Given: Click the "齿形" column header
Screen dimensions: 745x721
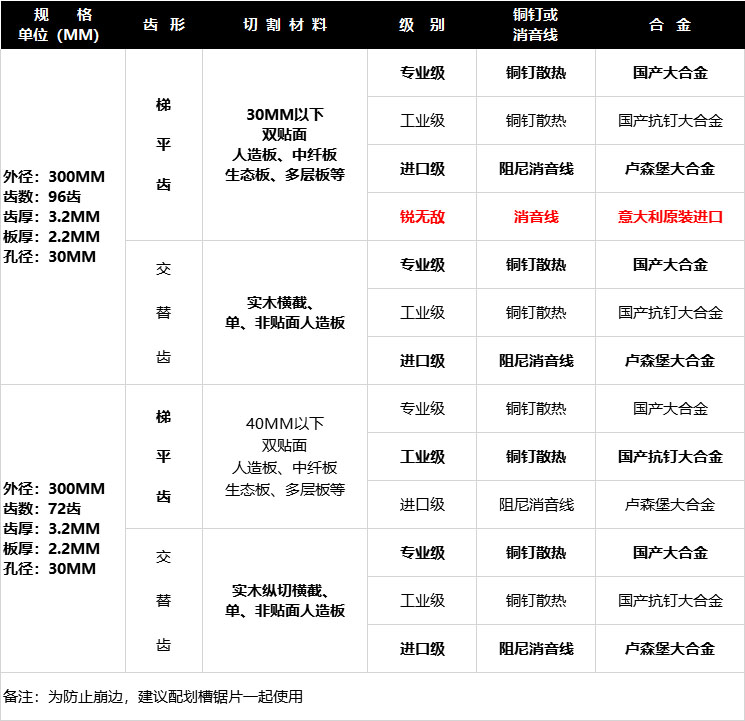Looking at the screenshot, I should click(x=164, y=25).
